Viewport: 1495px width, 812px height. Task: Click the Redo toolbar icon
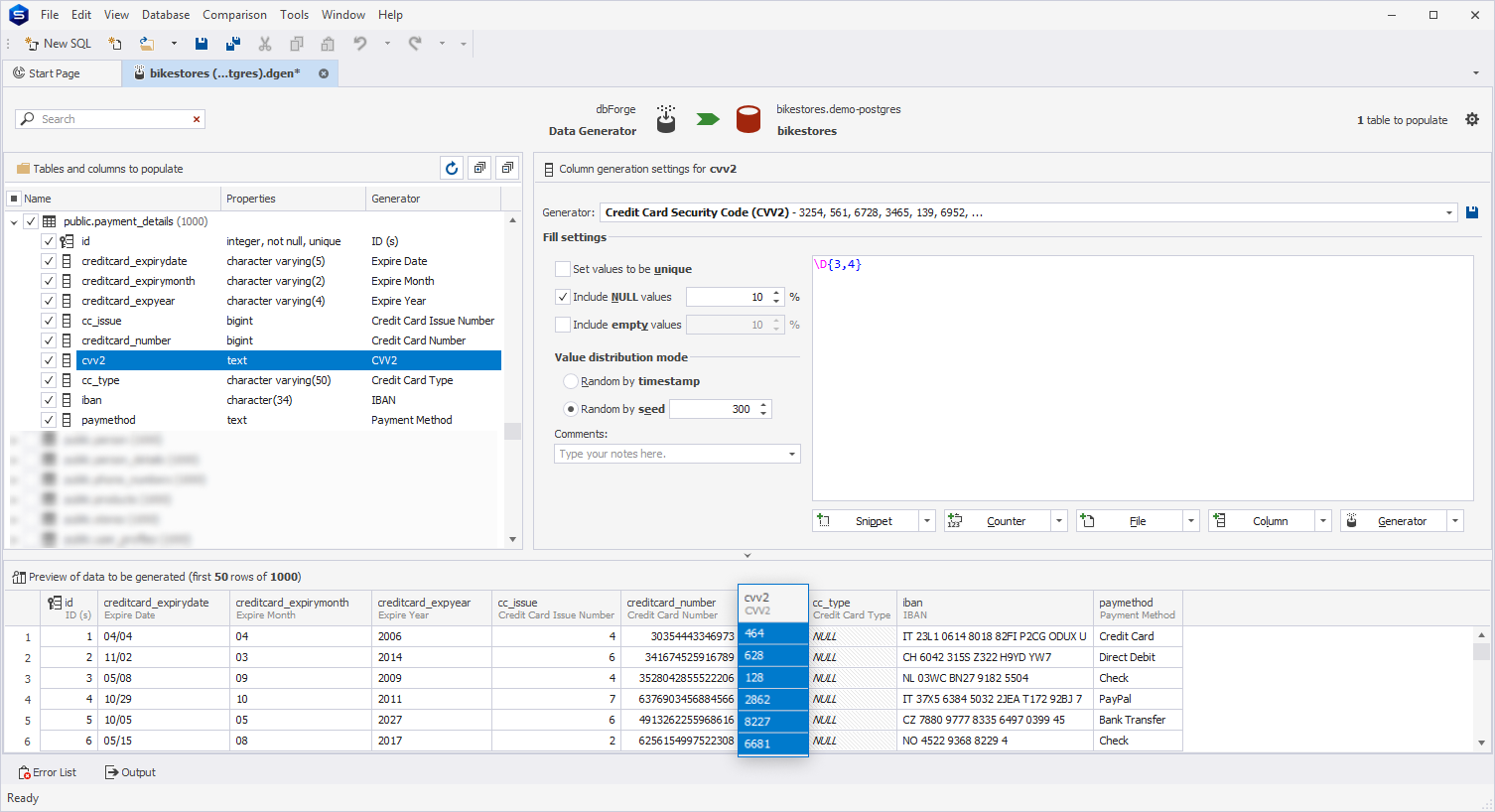(x=415, y=44)
